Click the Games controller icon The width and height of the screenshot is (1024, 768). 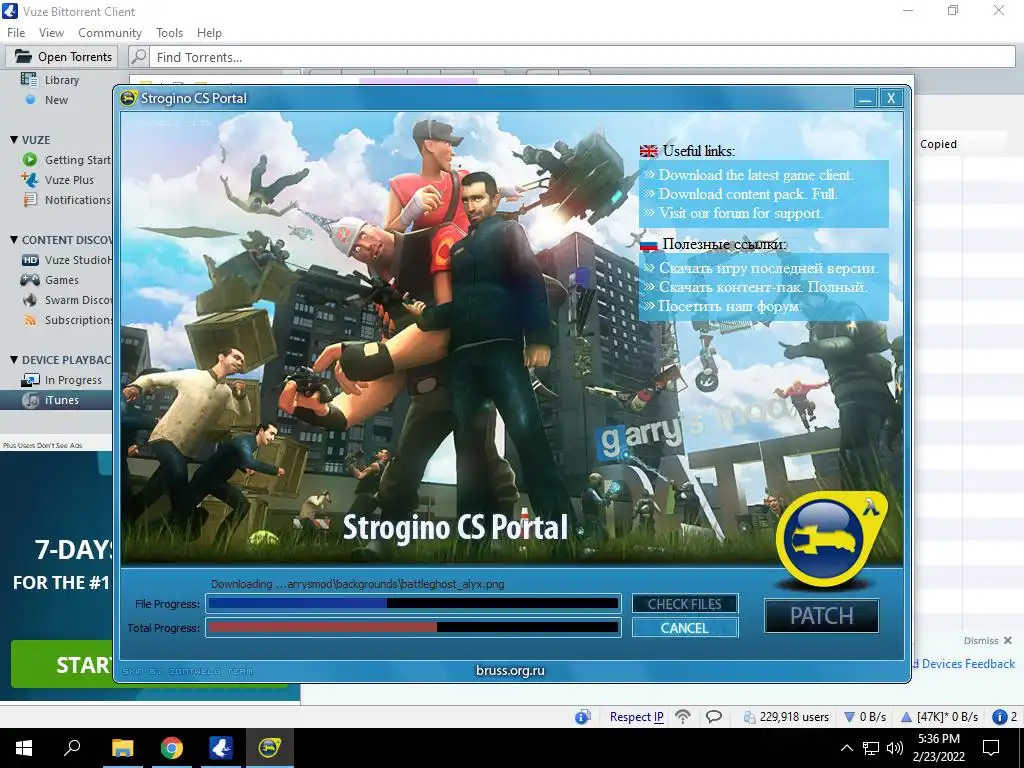pyautogui.click(x=30, y=280)
